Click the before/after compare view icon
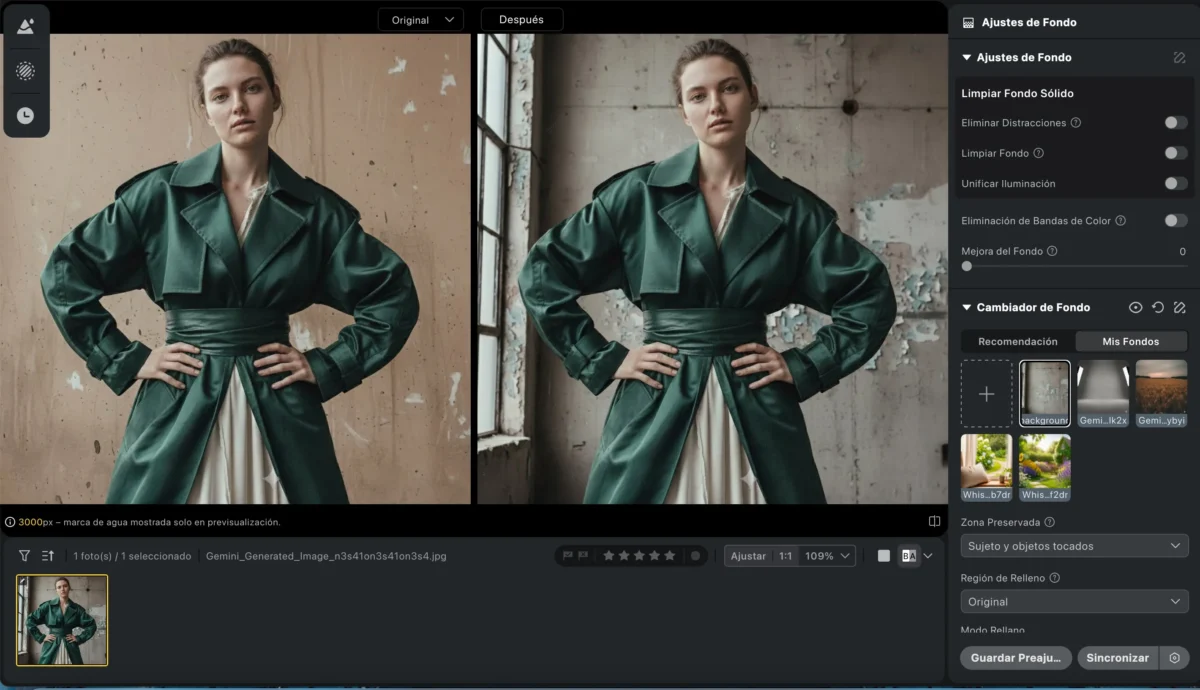 pos(908,556)
